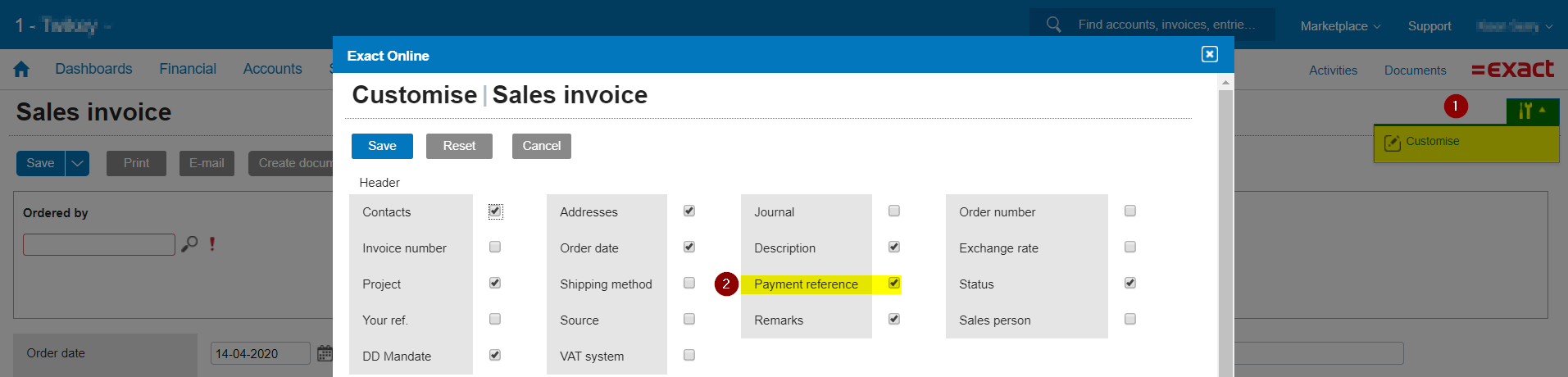Close the Exact Online dialog

(x=1209, y=54)
